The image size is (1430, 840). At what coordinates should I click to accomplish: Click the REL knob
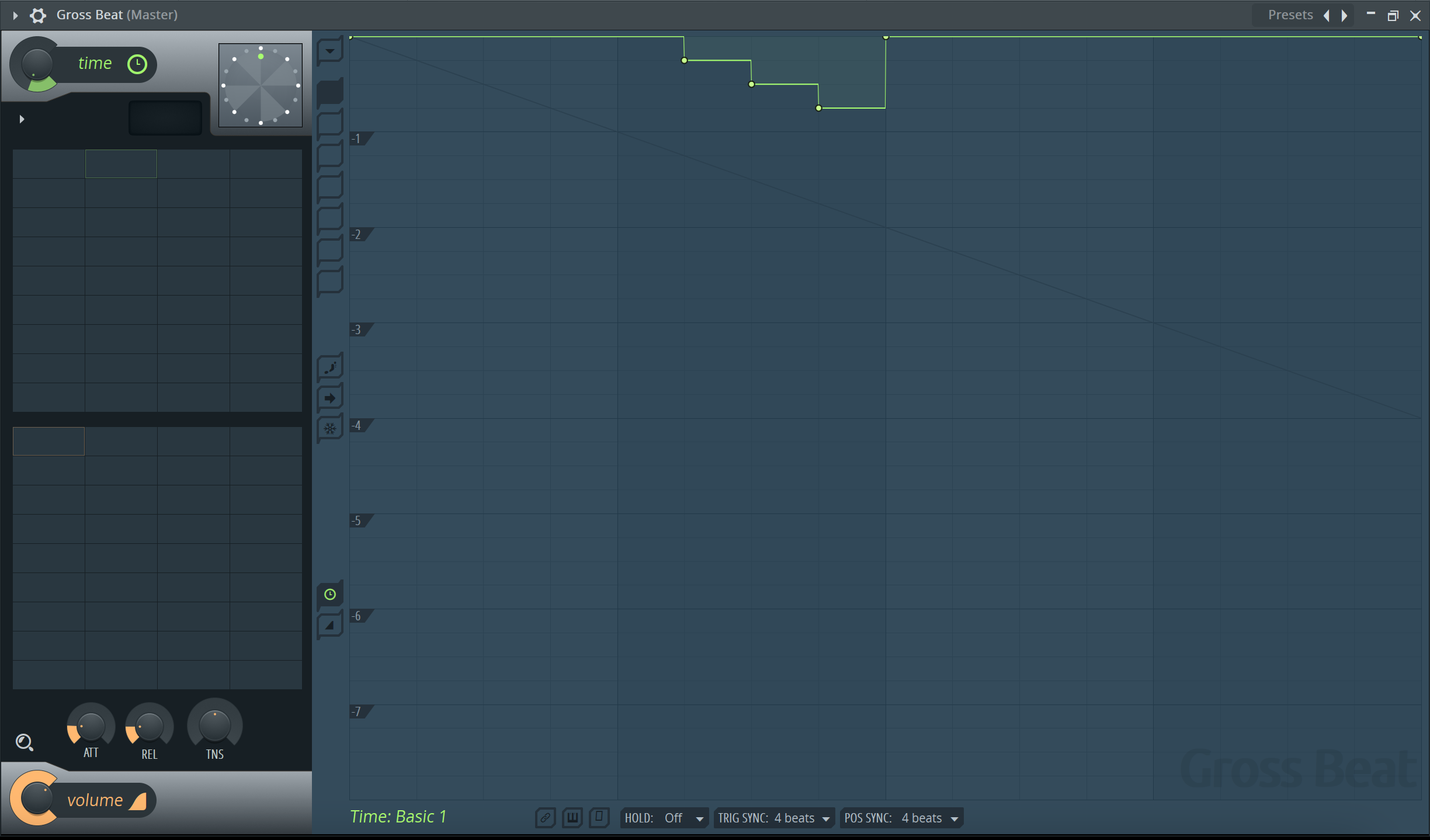point(150,726)
